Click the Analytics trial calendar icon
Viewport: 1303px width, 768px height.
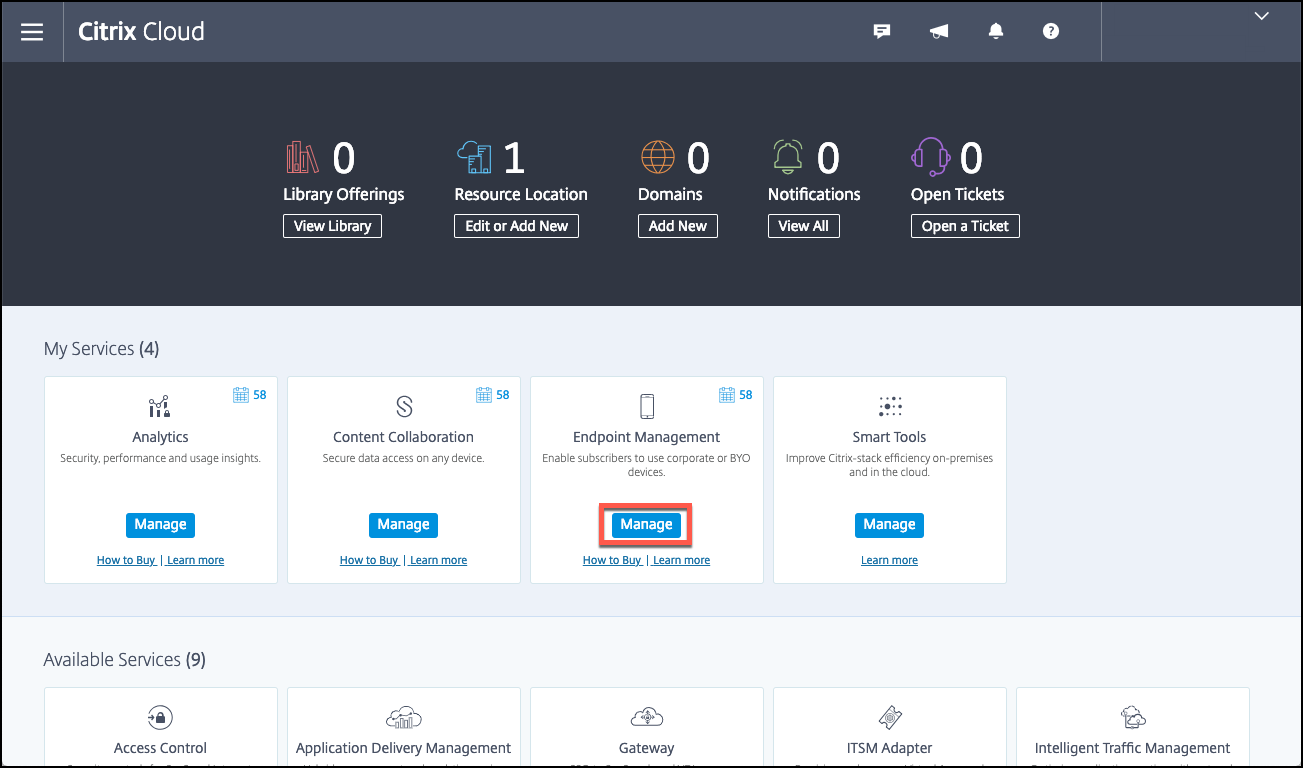tap(240, 395)
